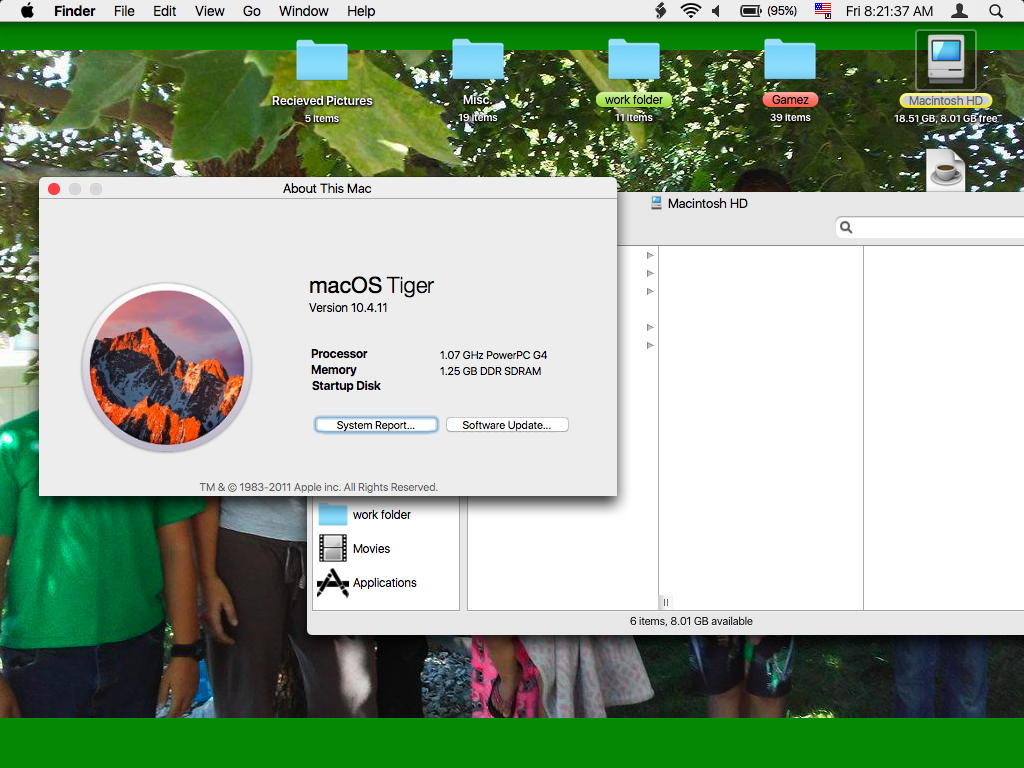Click the user account icon in menu bar
The image size is (1024, 768).
[x=959, y=11]
